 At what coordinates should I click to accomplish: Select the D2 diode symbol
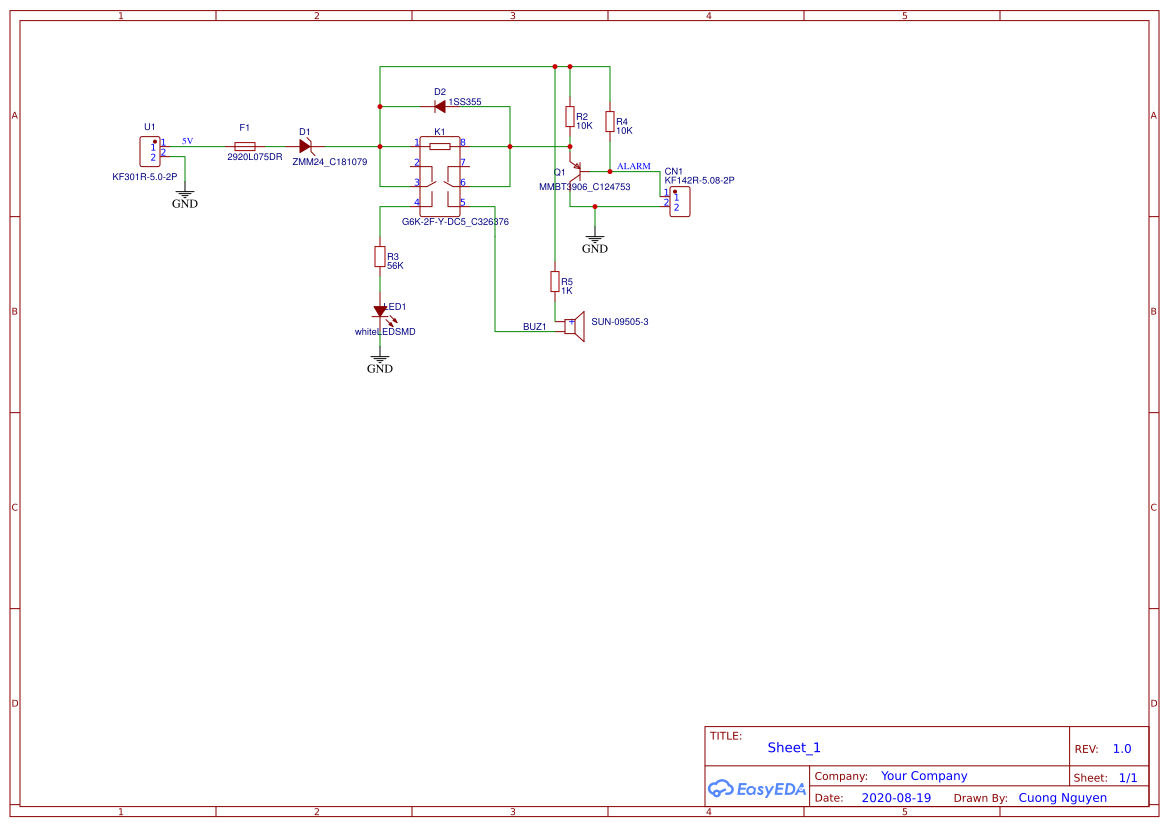[440, 107]
